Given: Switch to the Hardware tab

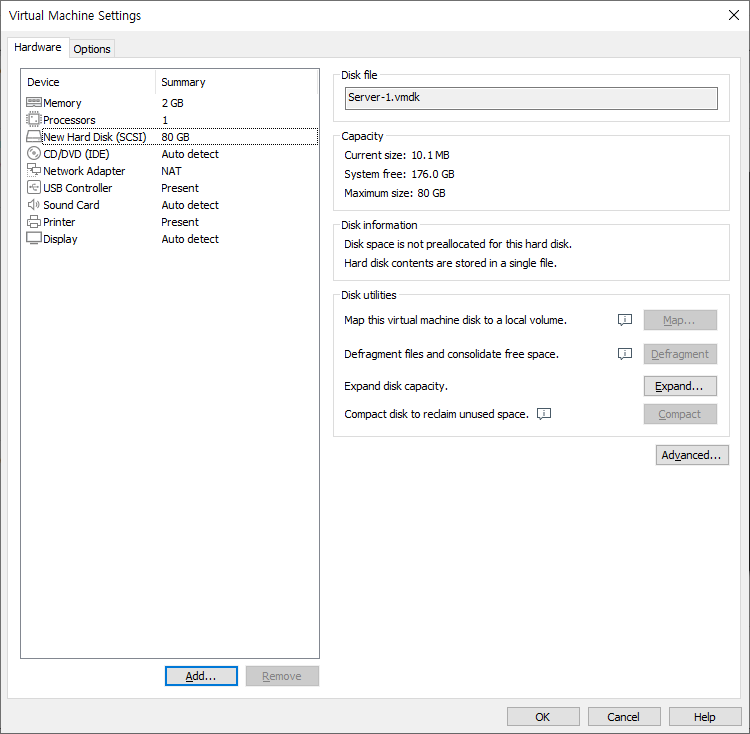Looking at the screenshot, I should [38, 47].
